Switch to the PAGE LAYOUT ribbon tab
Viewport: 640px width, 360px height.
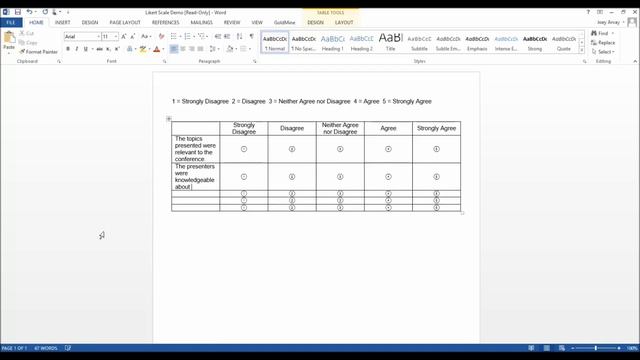(125, 22)
